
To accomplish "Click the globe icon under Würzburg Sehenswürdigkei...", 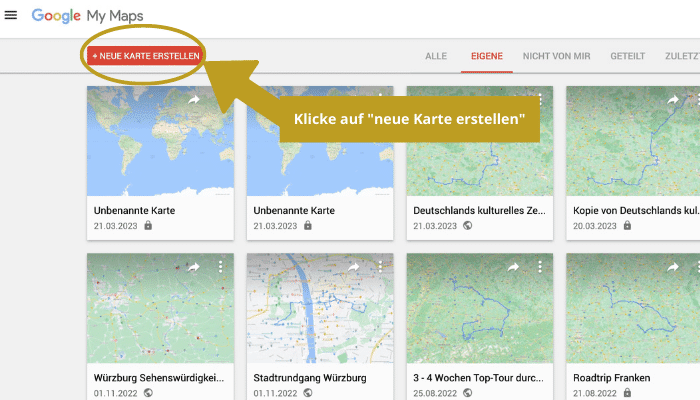I will (148, 393).
